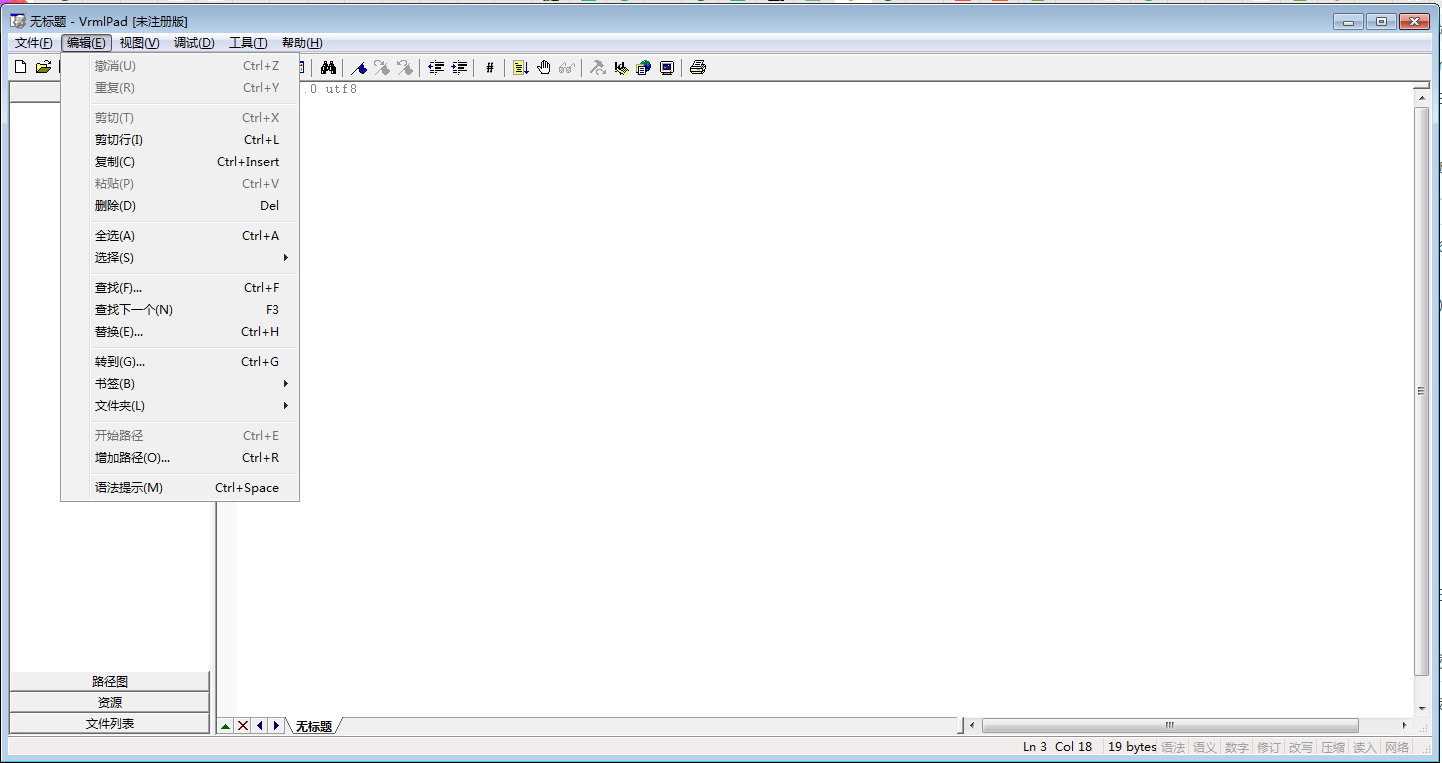Screen dimensions: 1442x763
Task: Click the 'Ln 3' status bar entry
Action: click(x=1035, y=747)
